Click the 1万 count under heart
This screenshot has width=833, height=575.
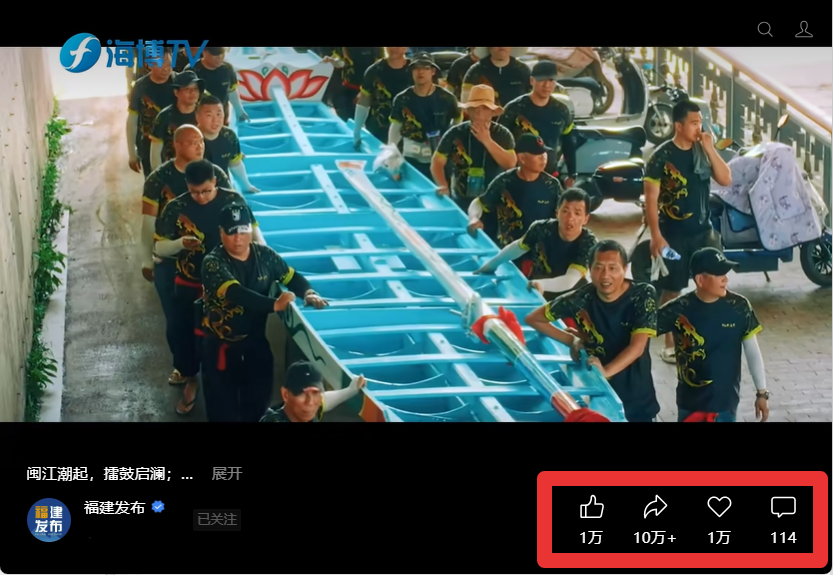click(x=719, y=538)
